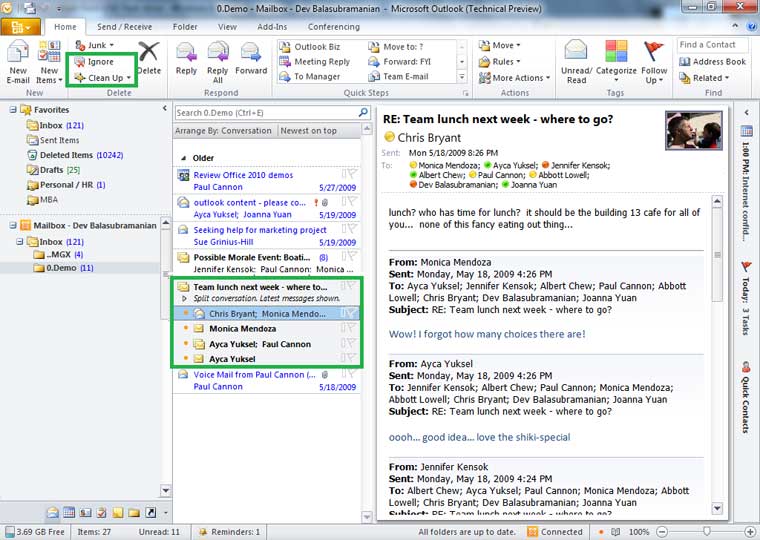This screenshot has height=540, width=760.
Task: Collapse the Mailbox - Dev Balasubramanian tree
Action: coord(13,225)
